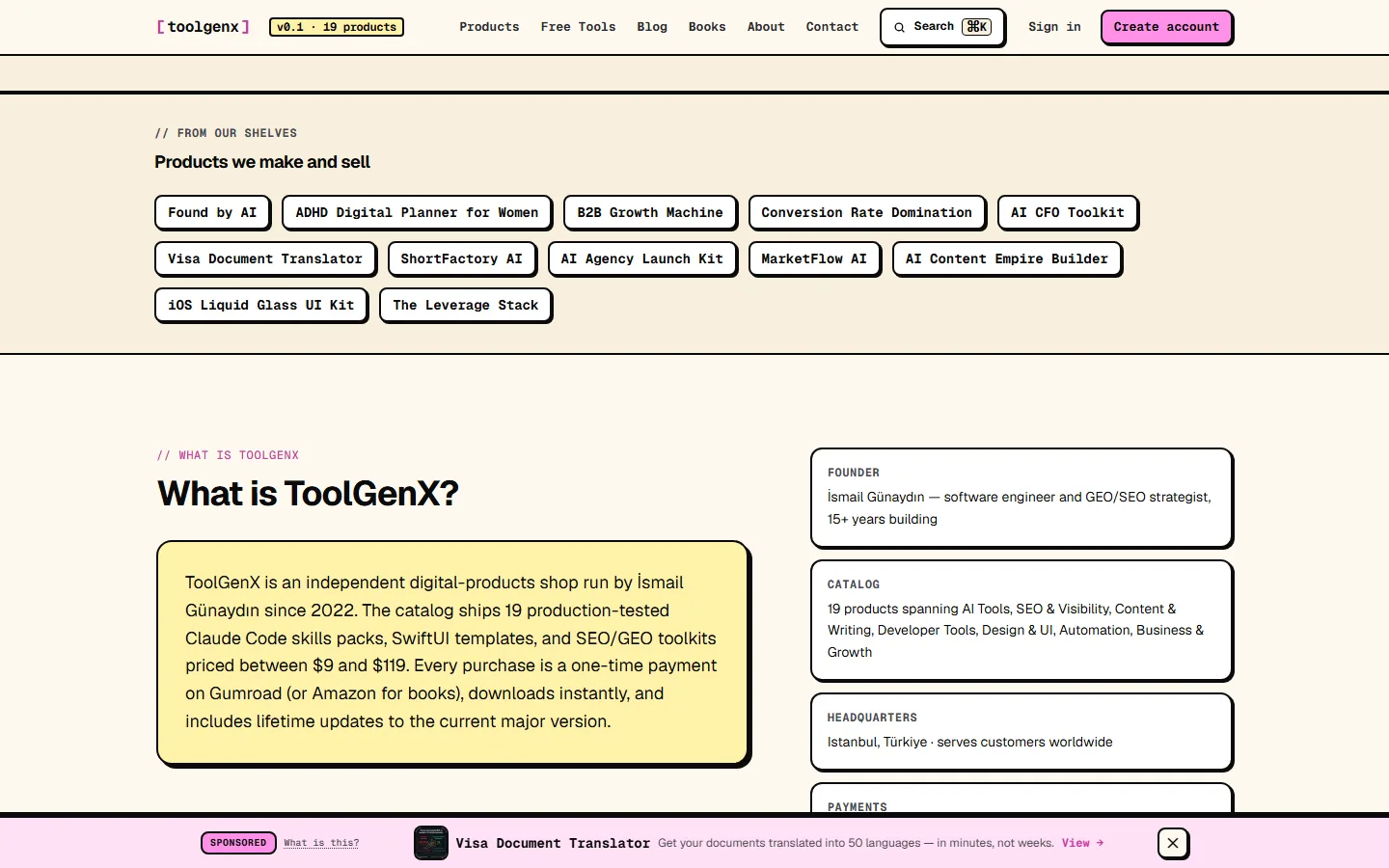
Task: Open AI Content Empire Builder
Action: point(1007,258)
